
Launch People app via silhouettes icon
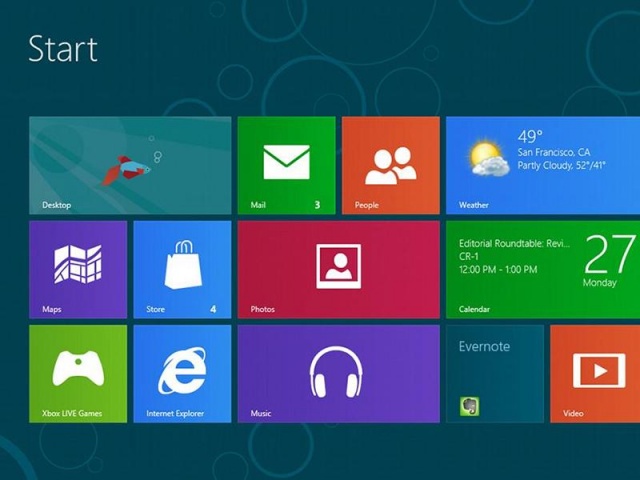[x=390, y=165]
